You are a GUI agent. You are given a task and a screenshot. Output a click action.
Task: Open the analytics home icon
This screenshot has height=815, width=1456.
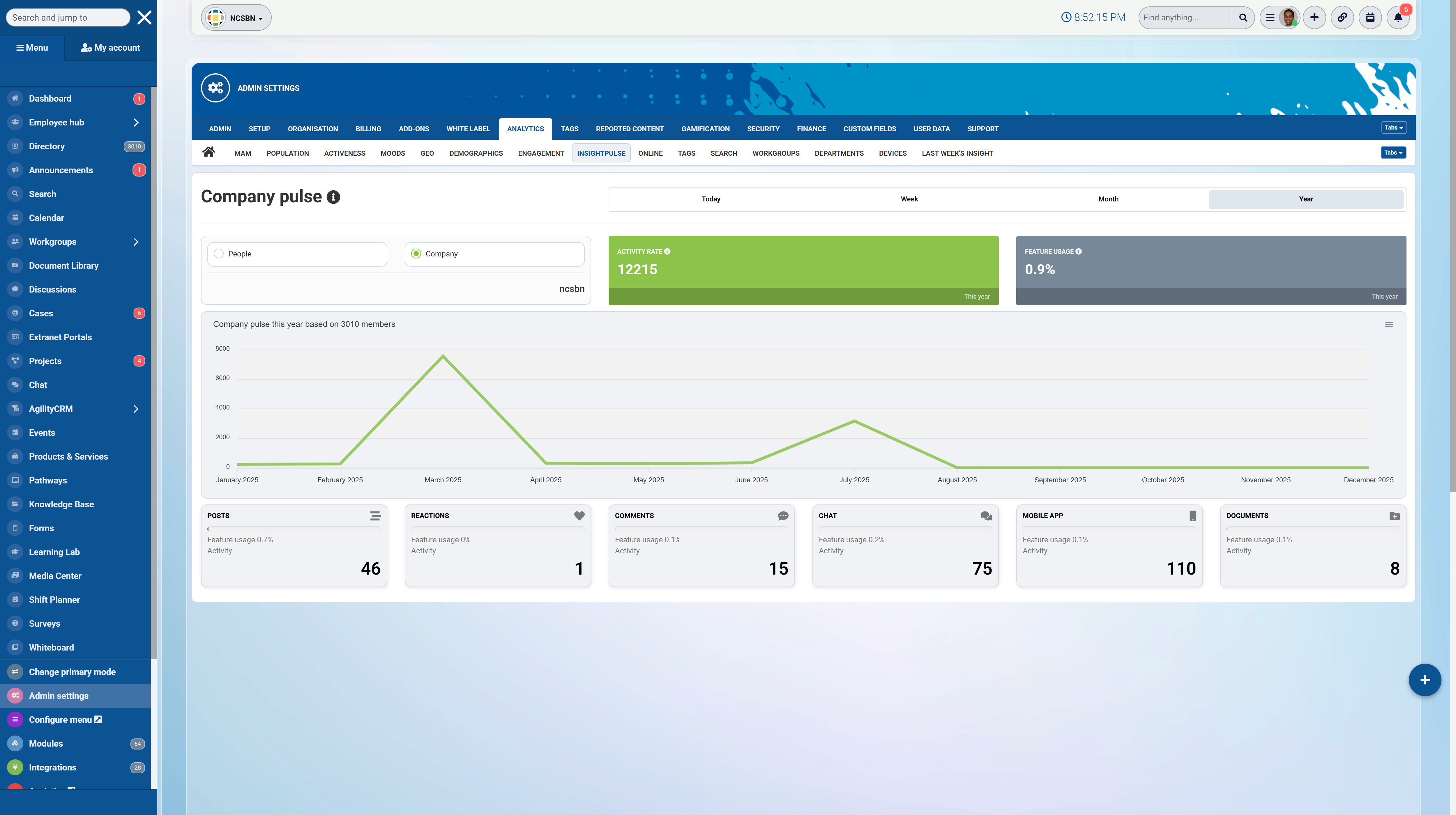coord(208,152)
